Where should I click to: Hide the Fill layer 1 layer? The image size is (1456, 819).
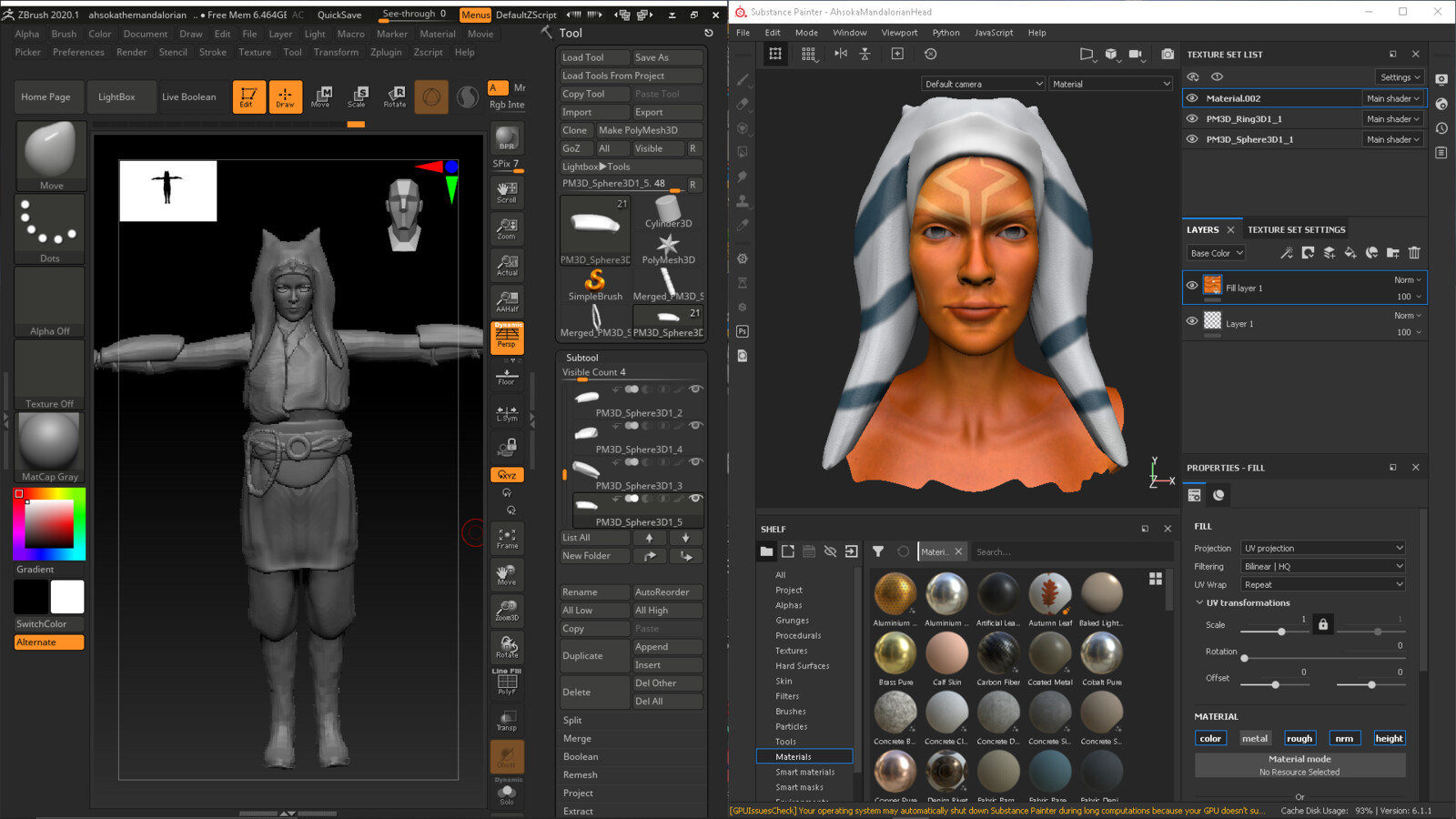click(1192, 285)
